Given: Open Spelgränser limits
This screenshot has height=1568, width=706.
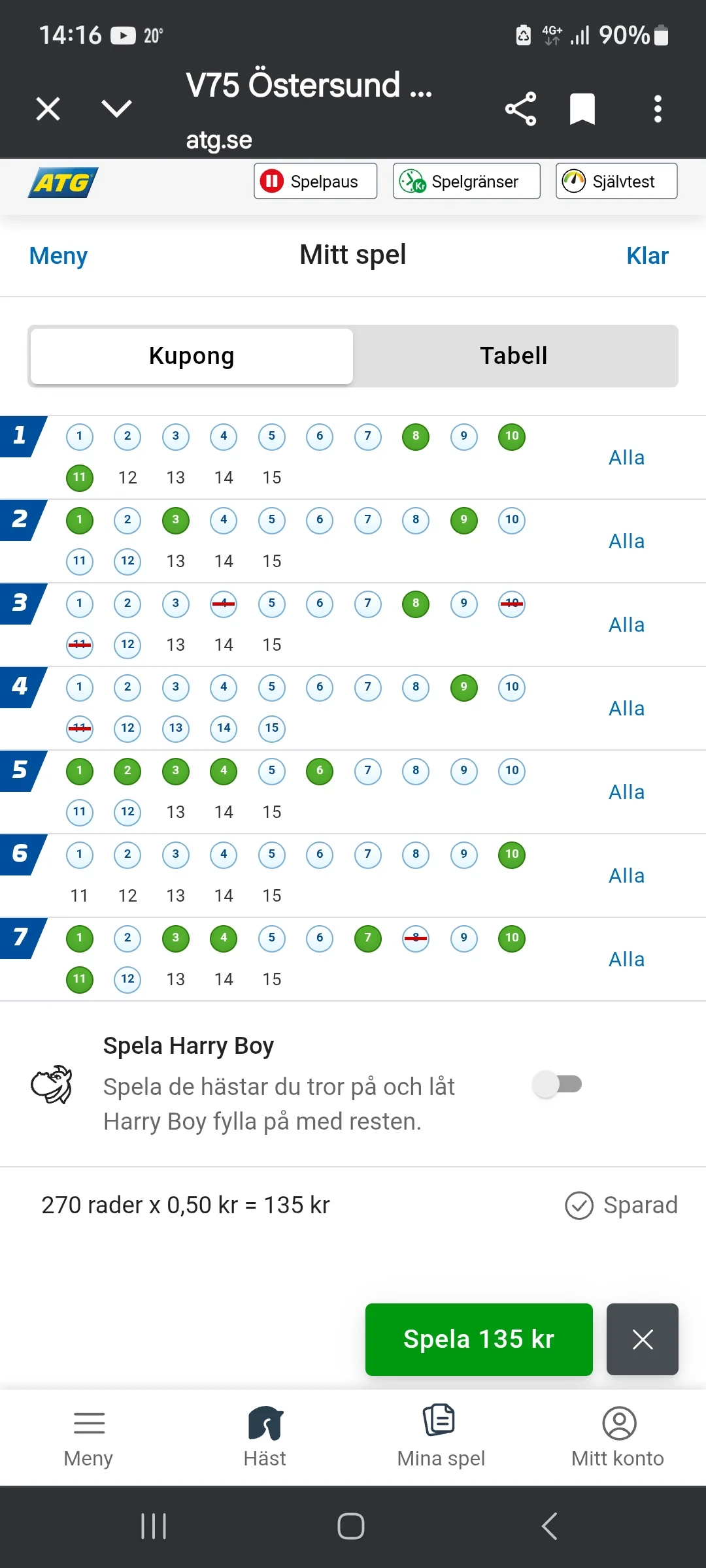Looking at the screenshot, I should click(x=466, y=181).
